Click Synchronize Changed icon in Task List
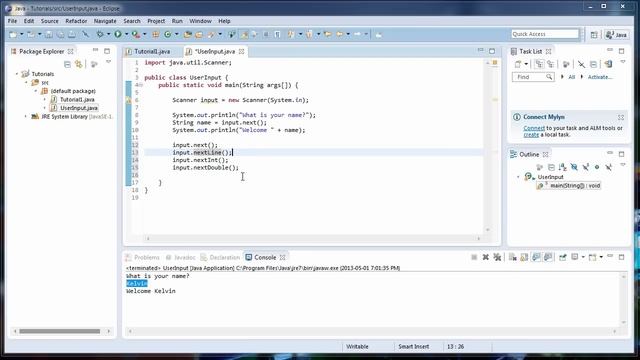Viewport: 640px width, 360px height. tap(608, 64)
